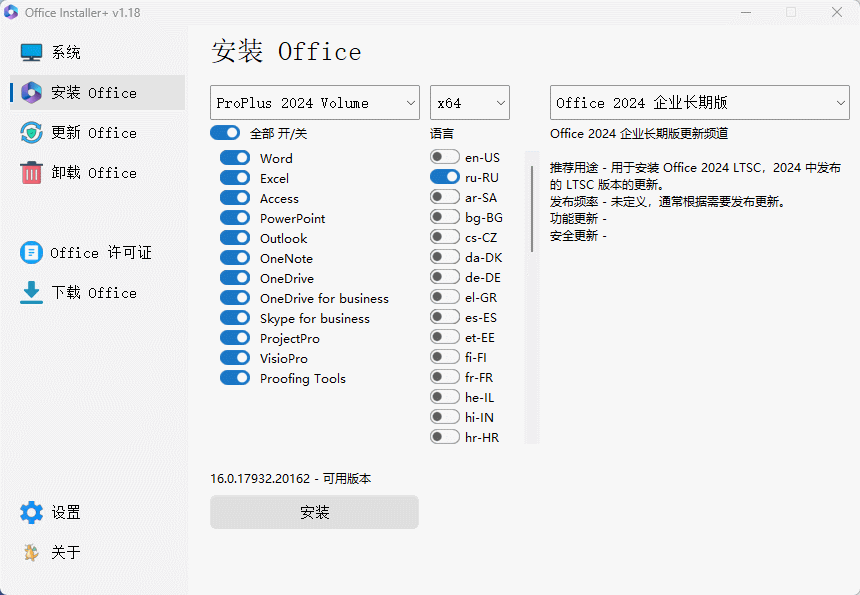The image size is (860, 595).
Task: Enable he-IL language switch
Action: click(445, 397)
